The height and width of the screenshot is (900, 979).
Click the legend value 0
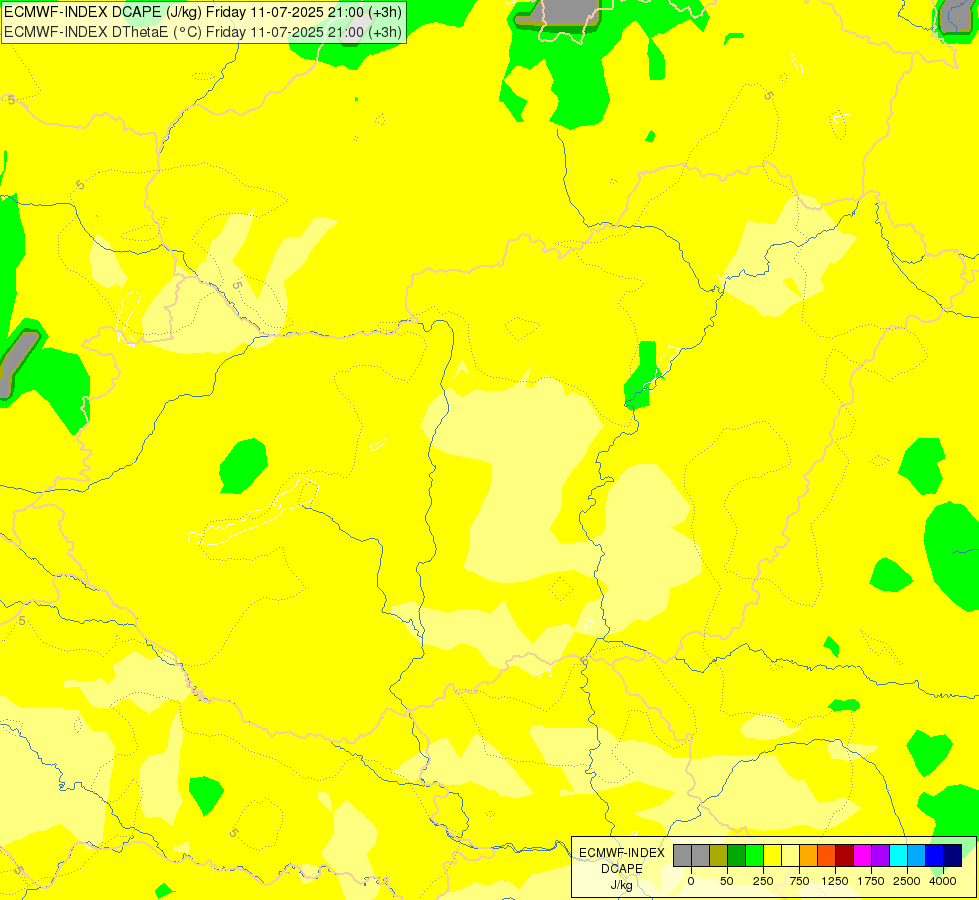(691, 881)
